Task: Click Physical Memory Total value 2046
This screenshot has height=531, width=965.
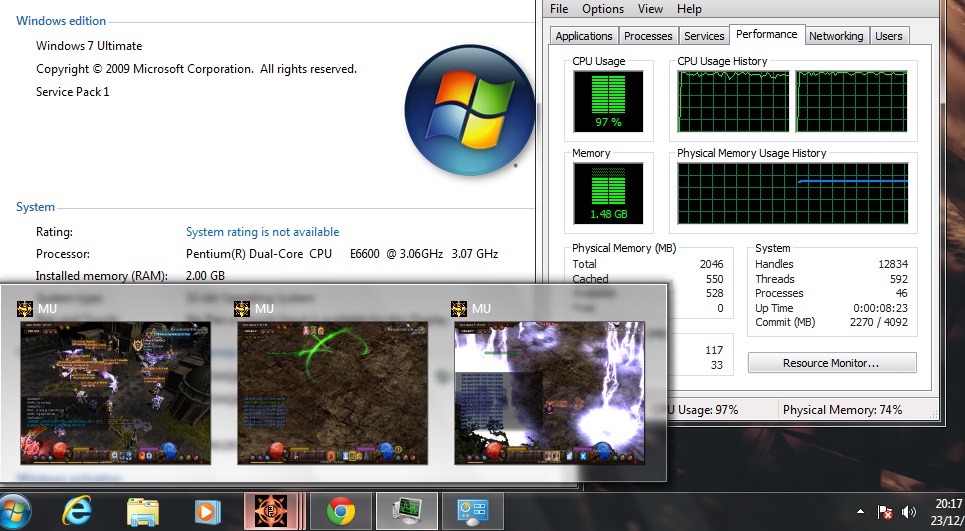Action: pyautogui.click(x=711, y=264)
